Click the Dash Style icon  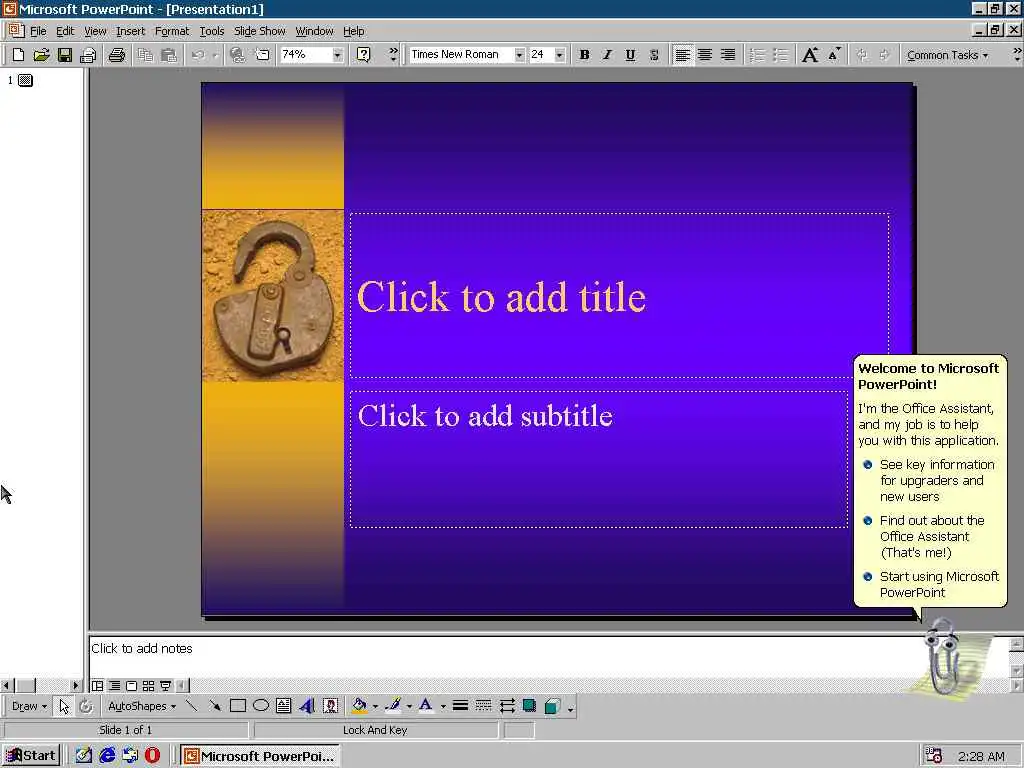(483, 705)
